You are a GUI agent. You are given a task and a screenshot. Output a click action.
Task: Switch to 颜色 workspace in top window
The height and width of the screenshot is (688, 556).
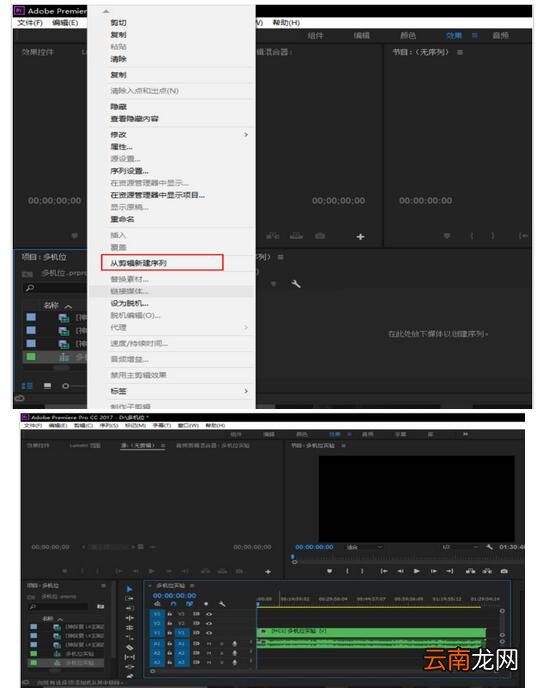tap(408, 36)
